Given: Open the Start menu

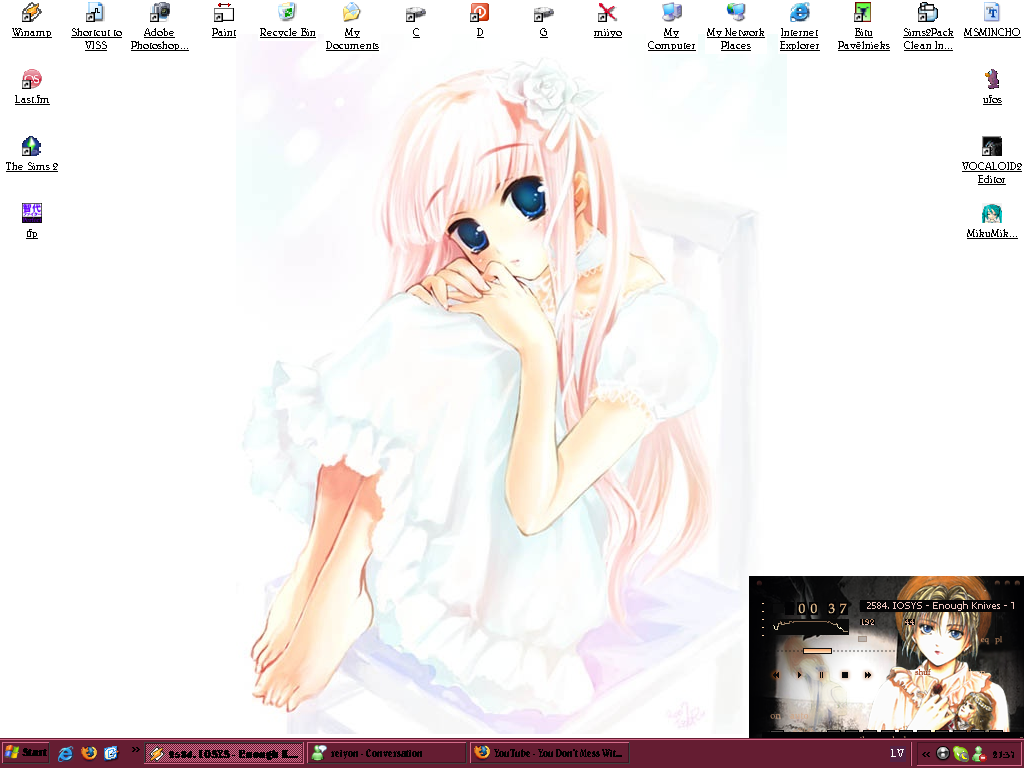Looking at the screenshot, I should coord(25,753).
